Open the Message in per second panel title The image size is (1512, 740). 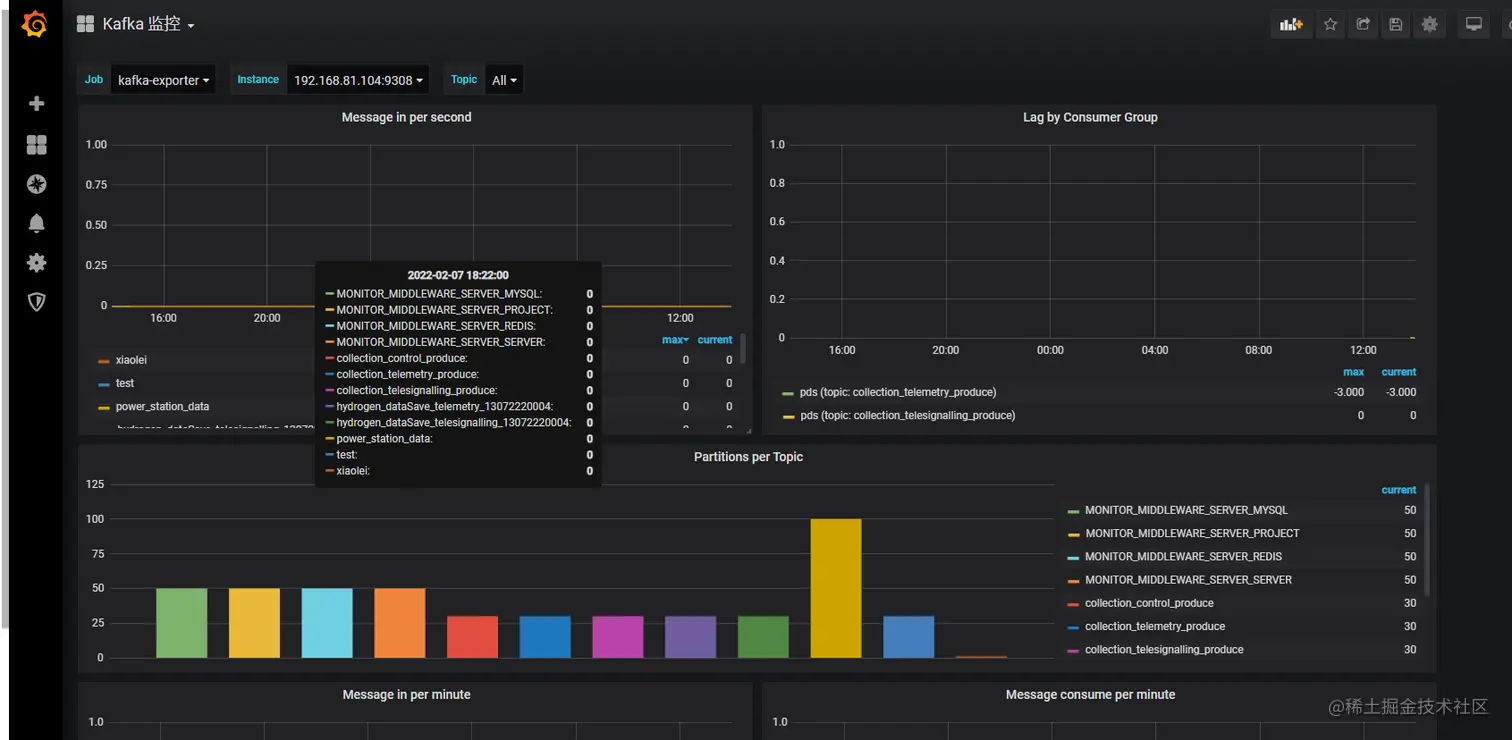(x=406, y=117)
